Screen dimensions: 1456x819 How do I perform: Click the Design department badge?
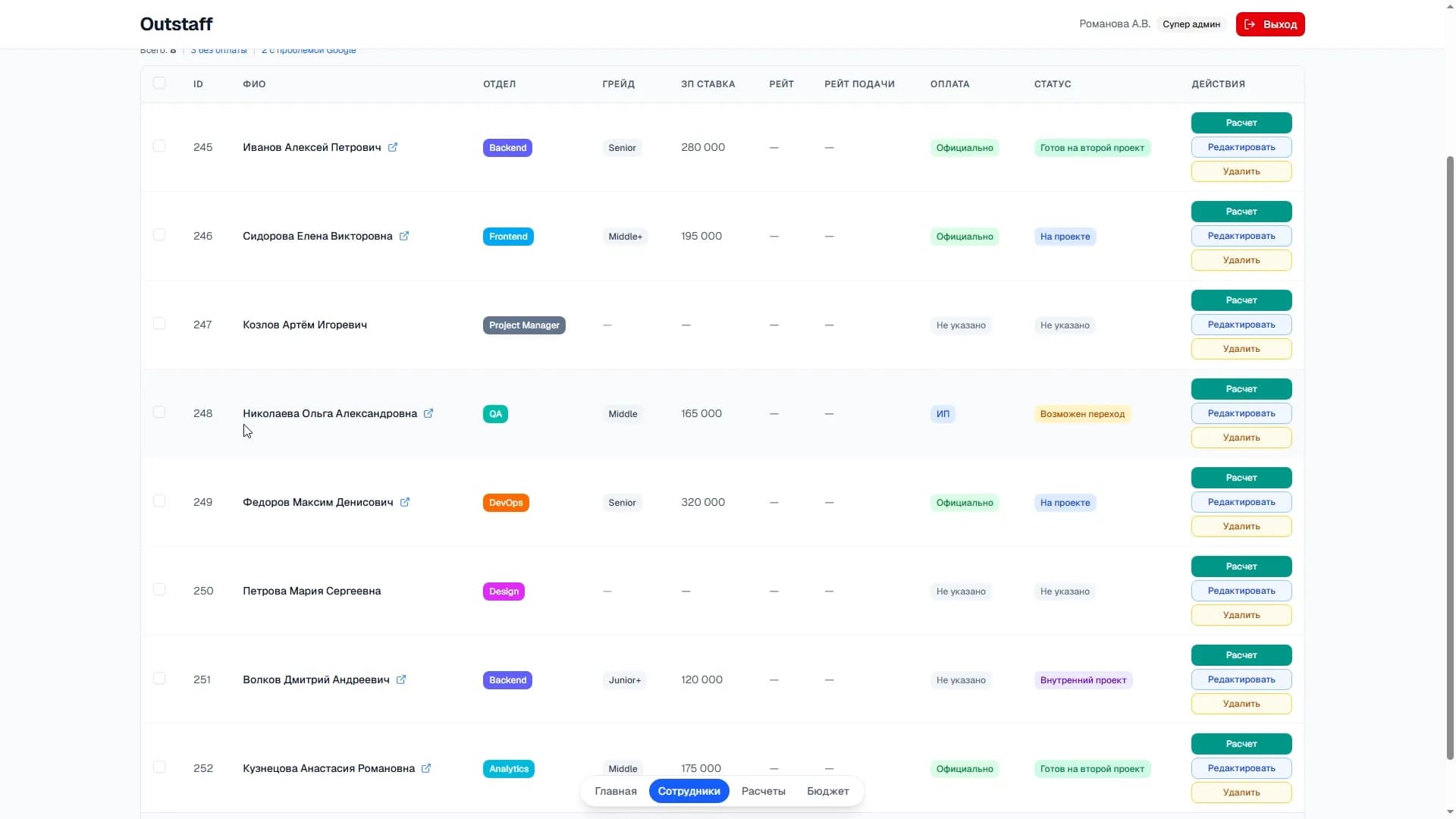pyautogui.click(x=504, y=591)
